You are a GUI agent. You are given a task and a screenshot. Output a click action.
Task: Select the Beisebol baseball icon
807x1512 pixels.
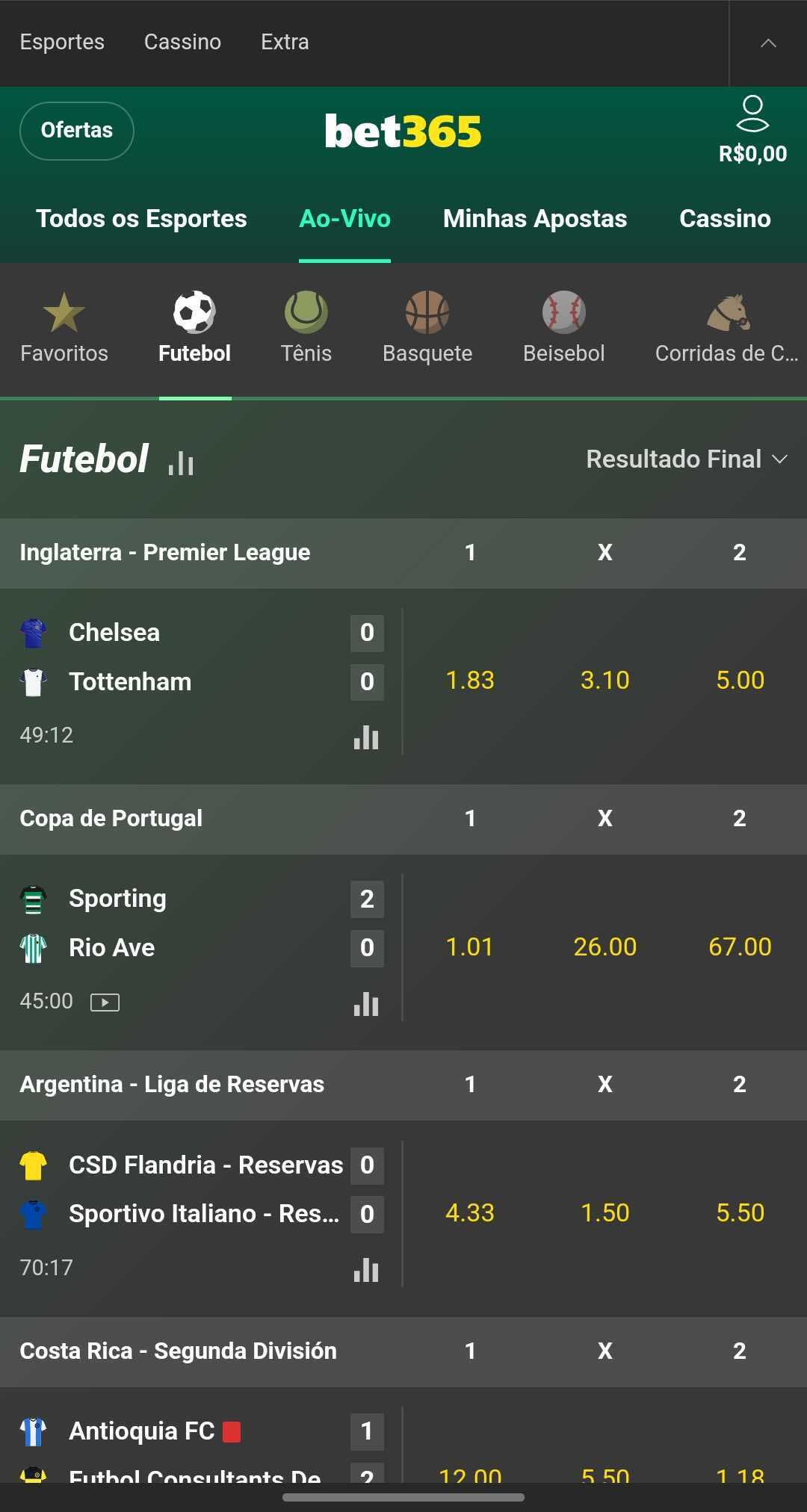pos(563,312)
